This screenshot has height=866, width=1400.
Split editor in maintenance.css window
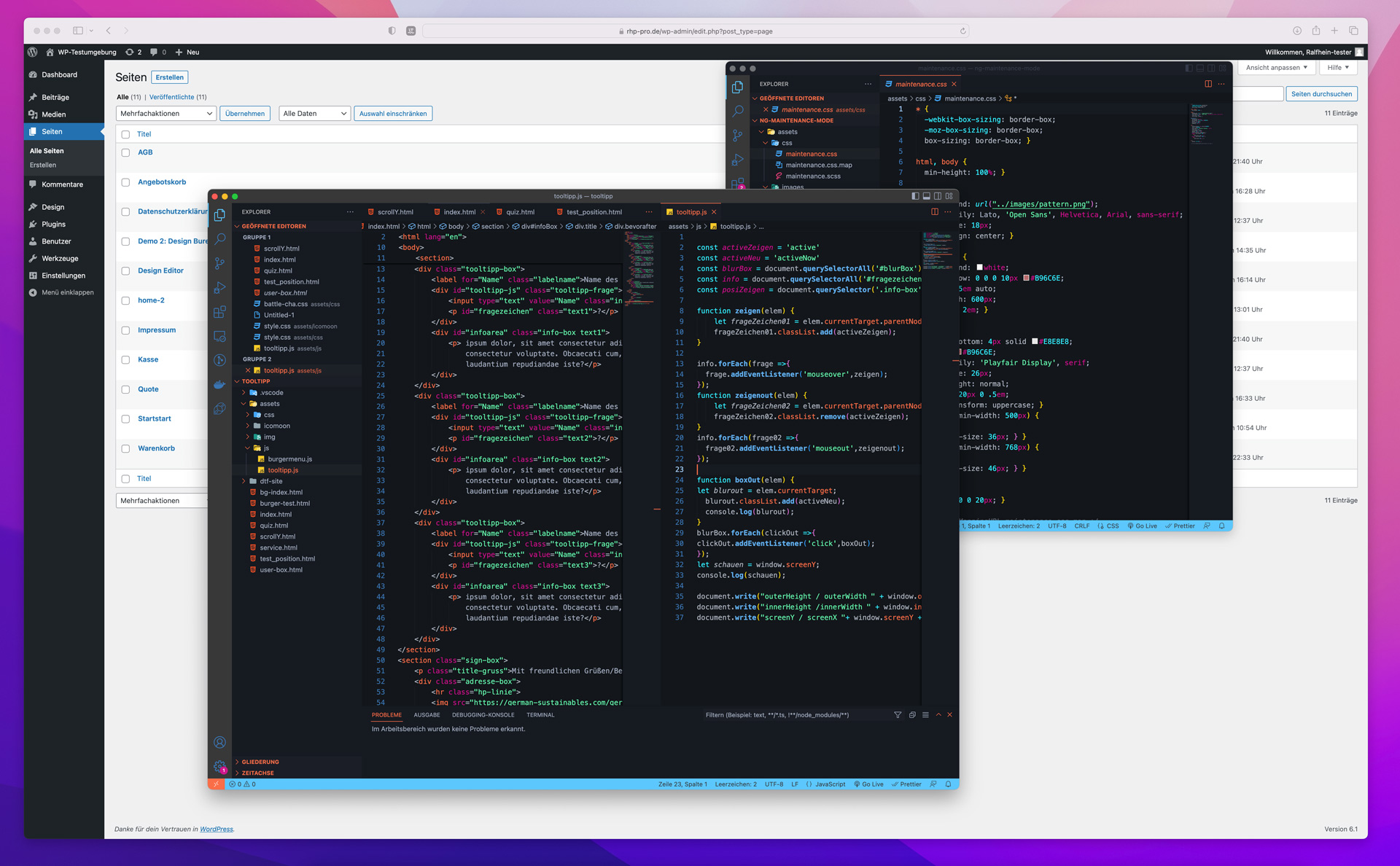tap(1208, 84)
